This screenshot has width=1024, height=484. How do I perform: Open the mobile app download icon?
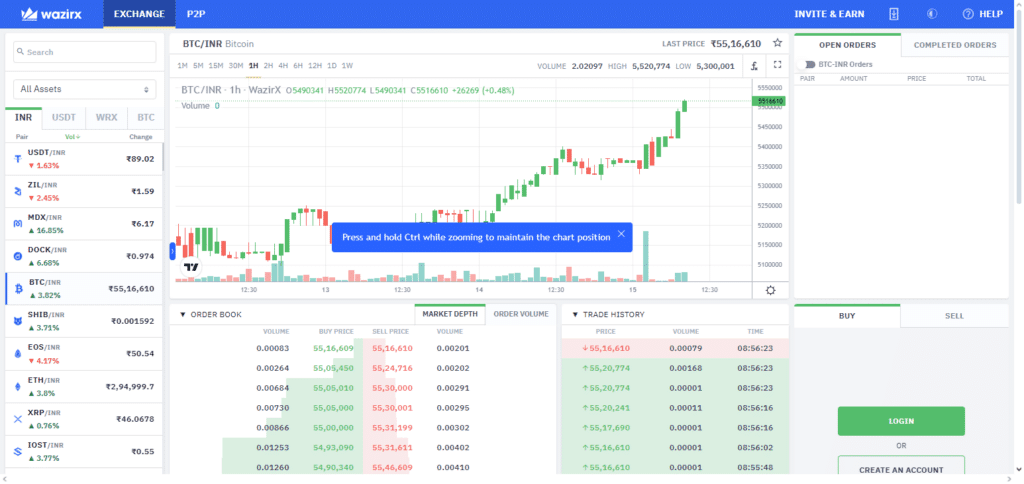[x=894, y=14]
